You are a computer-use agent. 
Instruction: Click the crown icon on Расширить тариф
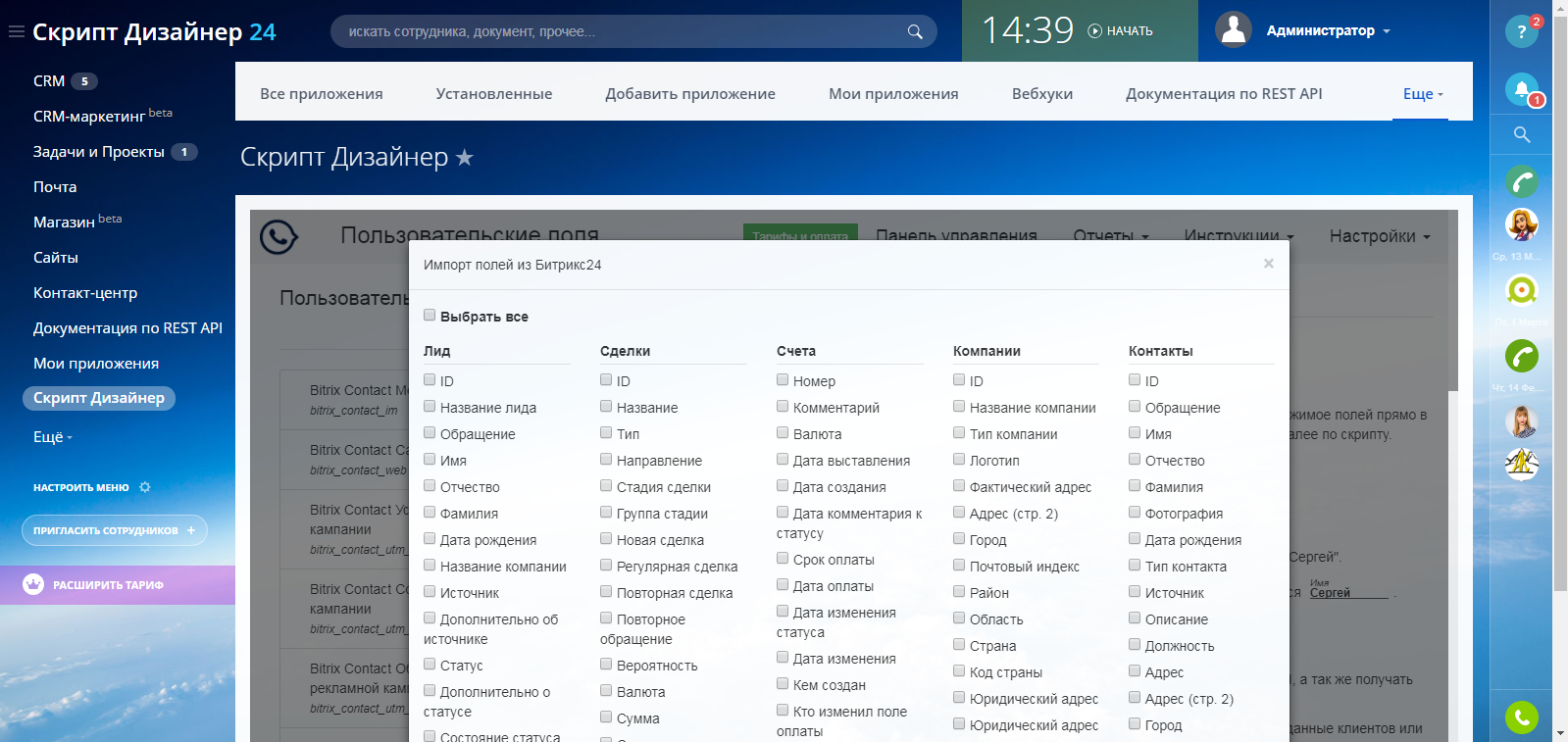coord(33,585)
